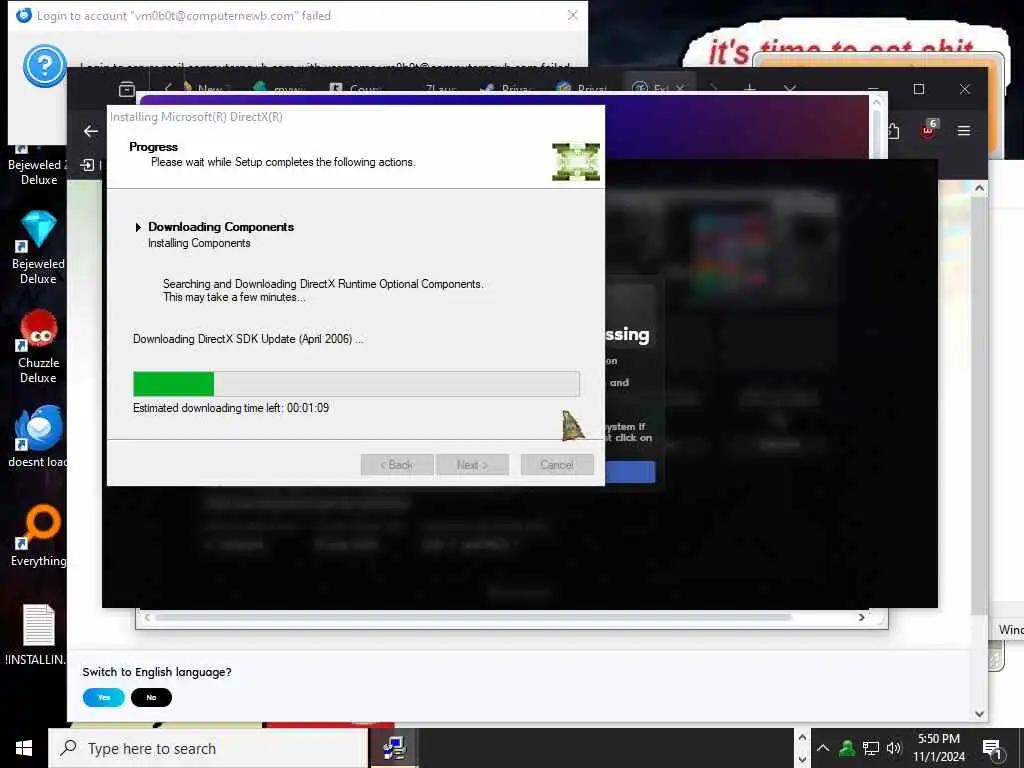This screenshot has width=1024, height=768.
Task: Open the Thunderbird 'doesnt load' desktop shortcut
Action: pyautogui.click(x=38, y=436)
